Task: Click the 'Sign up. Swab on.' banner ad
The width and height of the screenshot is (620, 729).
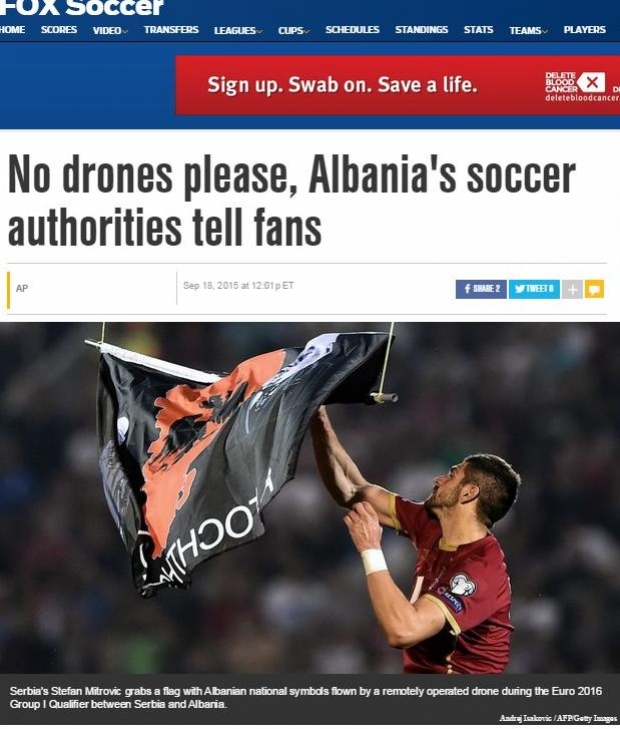Action: click(x=398, y=85)
